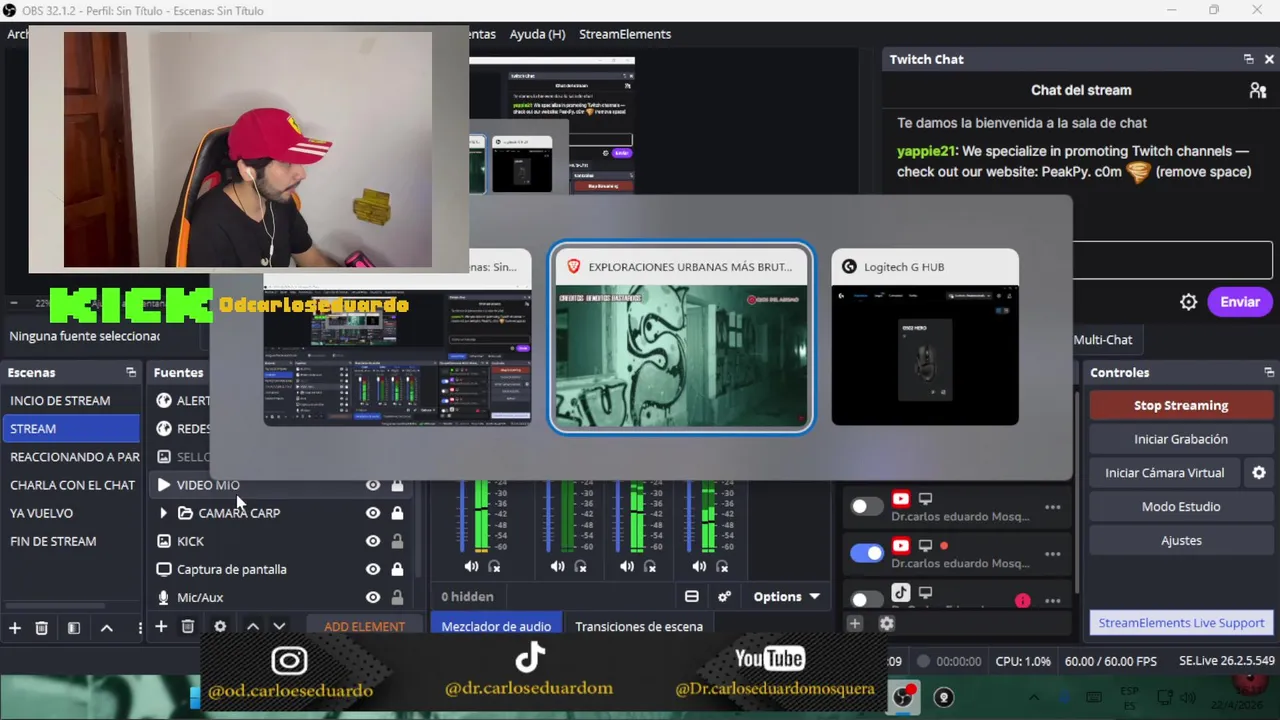Disable the active YouTube destination switch
Screen dimensions: 1280x720
point(866,553)
